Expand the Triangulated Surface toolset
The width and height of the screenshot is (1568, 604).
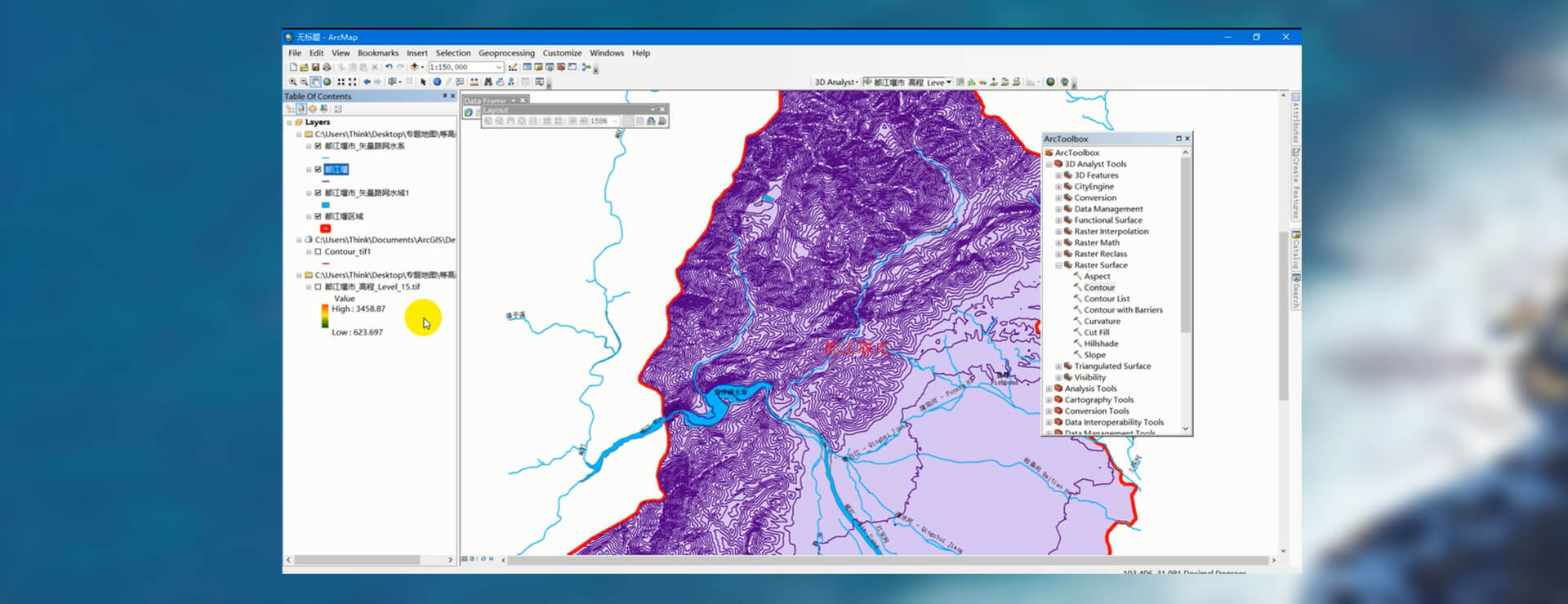1058,366
